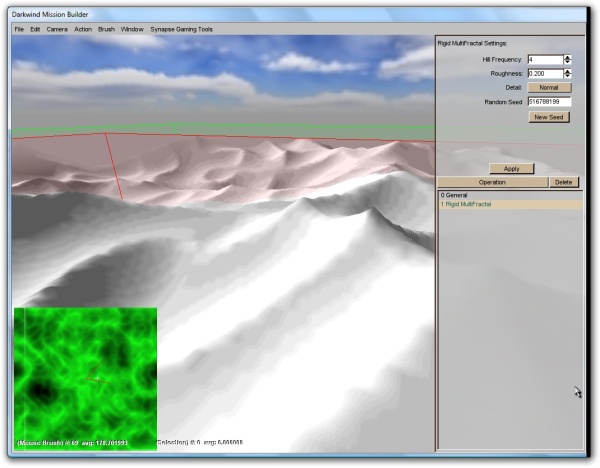Open the Operation dropdown button
600x468 pixels.
492,183
